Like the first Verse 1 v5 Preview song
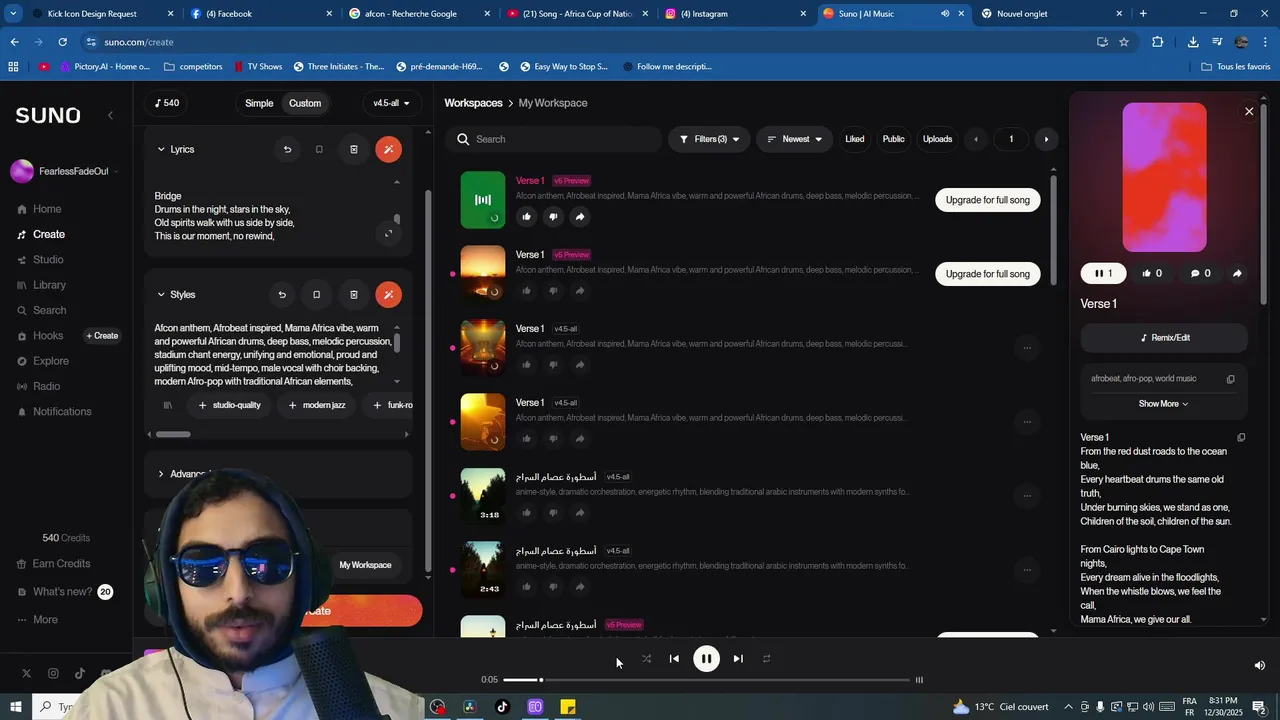This screenshot has height=720, width=1280. coord(526,217)
